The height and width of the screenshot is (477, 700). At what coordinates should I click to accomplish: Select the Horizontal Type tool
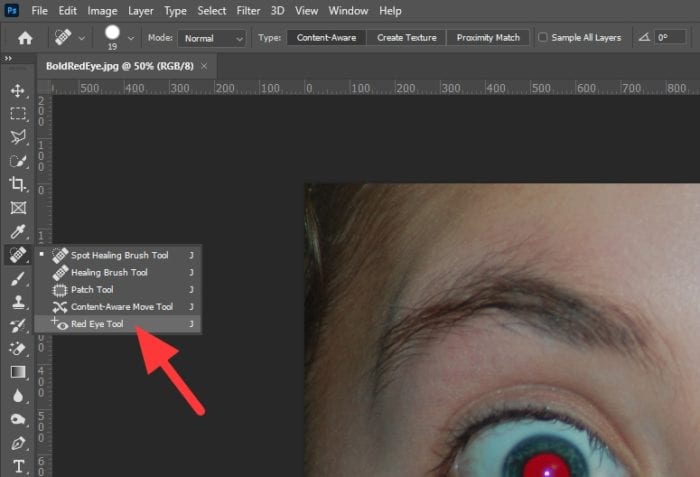coord(18,467)
